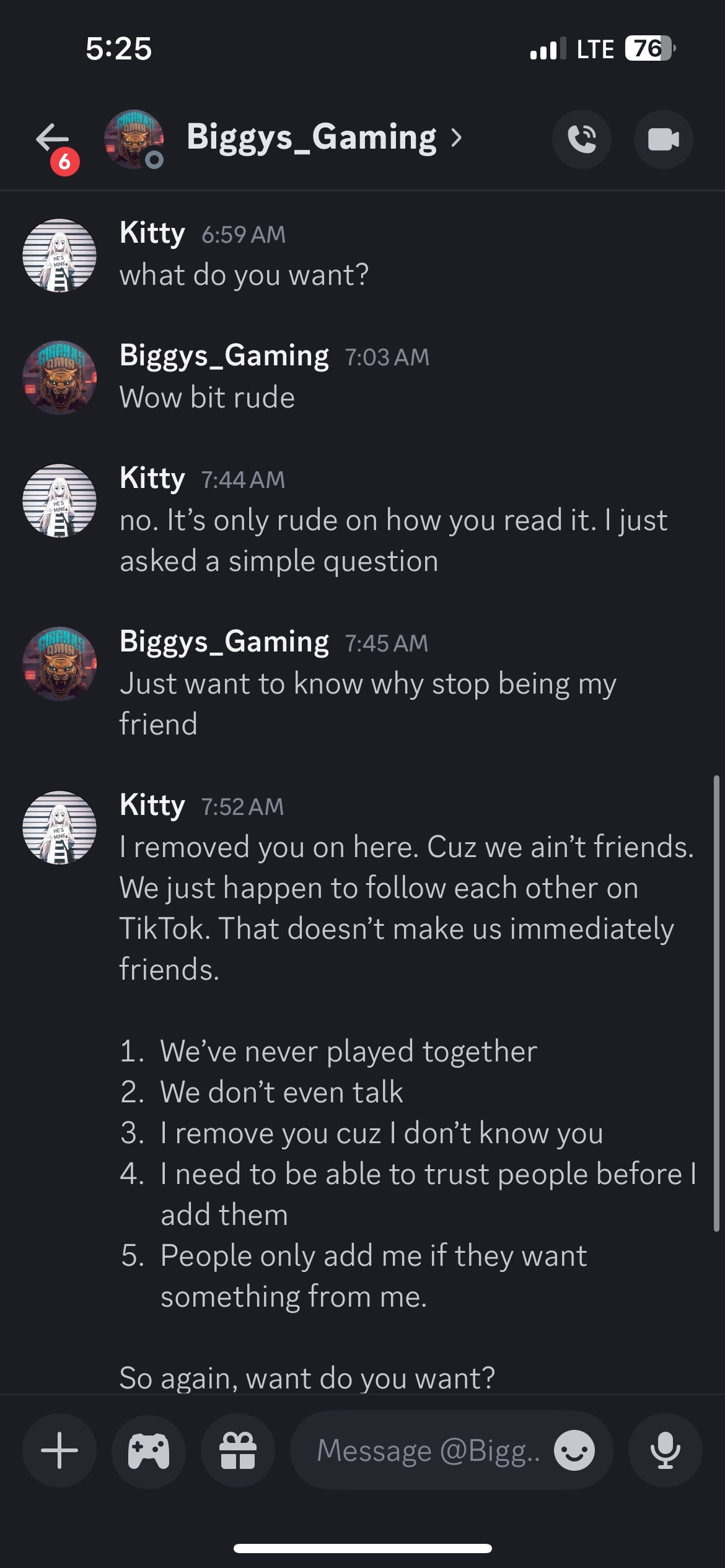Expand Biggys_Gaming profile via header chevron

(x=457, y=137)
